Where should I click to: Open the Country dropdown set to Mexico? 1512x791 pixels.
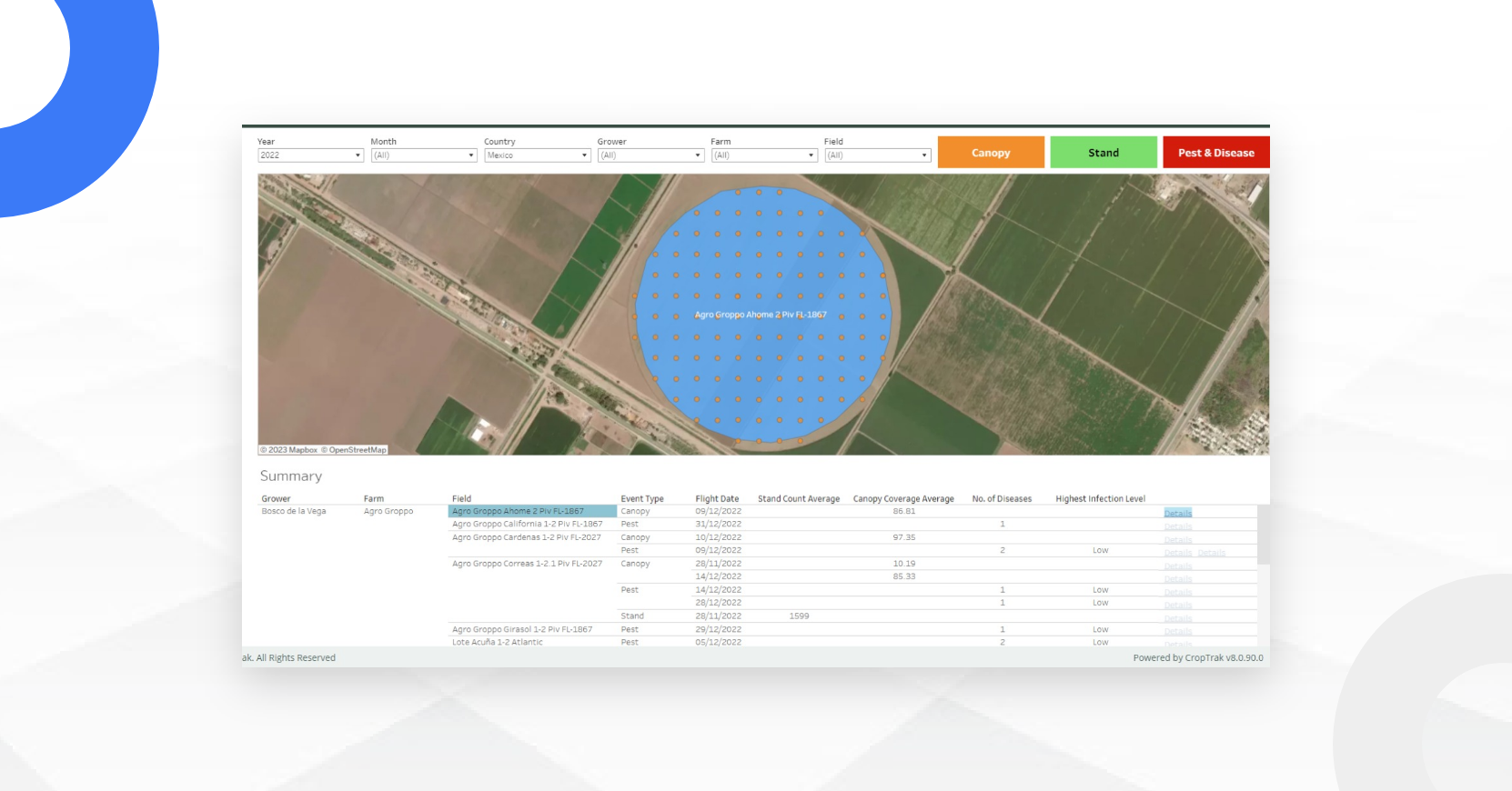(x=537, y=155)
